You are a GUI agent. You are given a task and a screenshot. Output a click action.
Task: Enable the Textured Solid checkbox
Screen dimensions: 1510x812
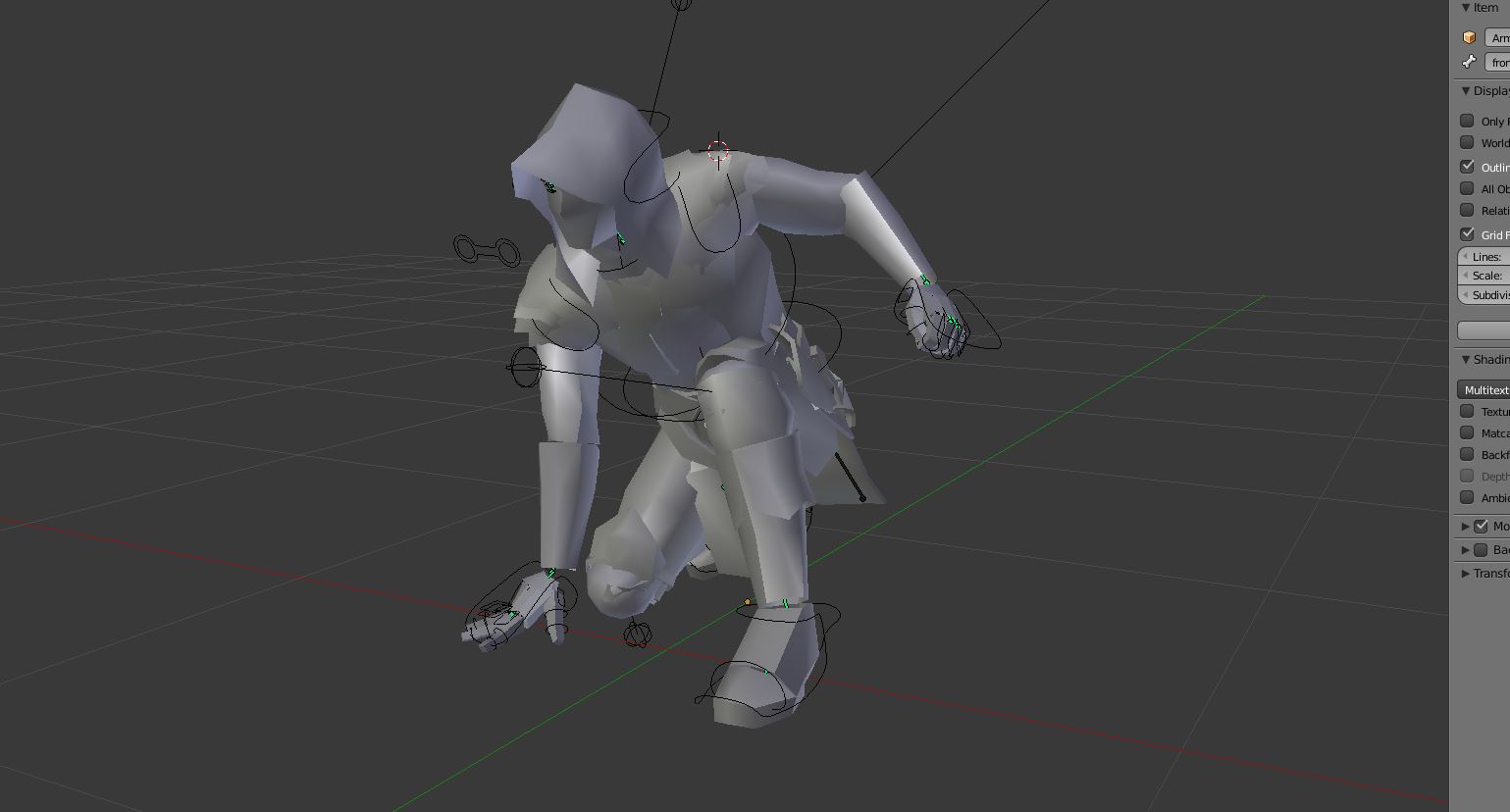click(1467, 411)
